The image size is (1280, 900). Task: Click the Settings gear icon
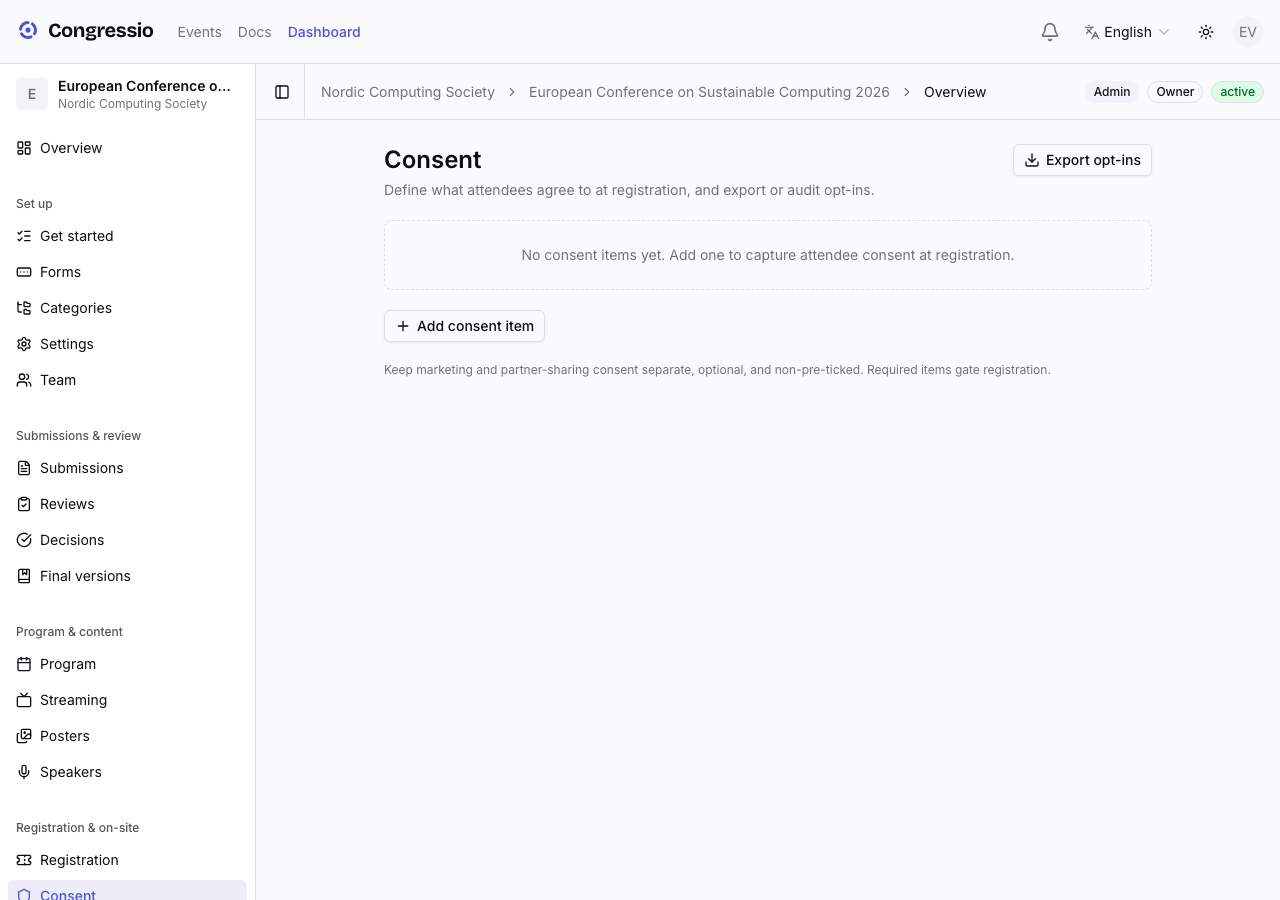tap(24, 344)
